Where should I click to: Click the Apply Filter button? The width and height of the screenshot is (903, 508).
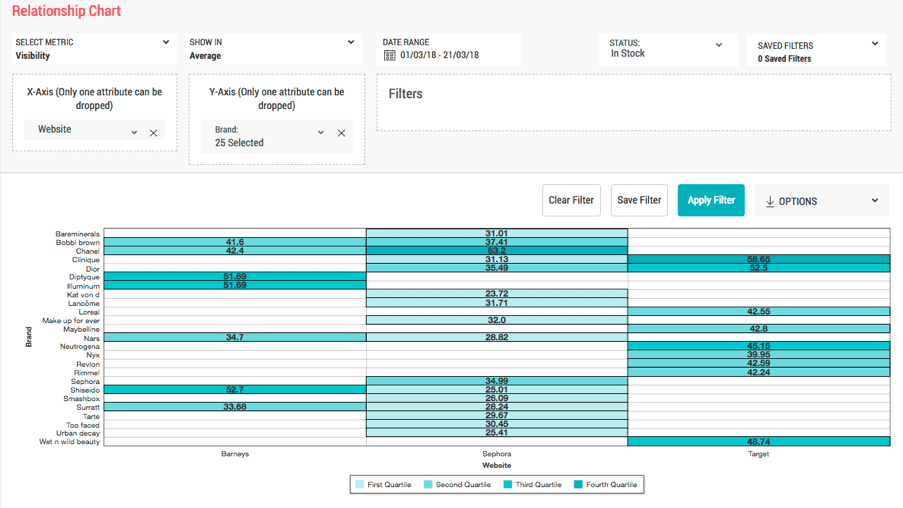(x=711, y=200)
